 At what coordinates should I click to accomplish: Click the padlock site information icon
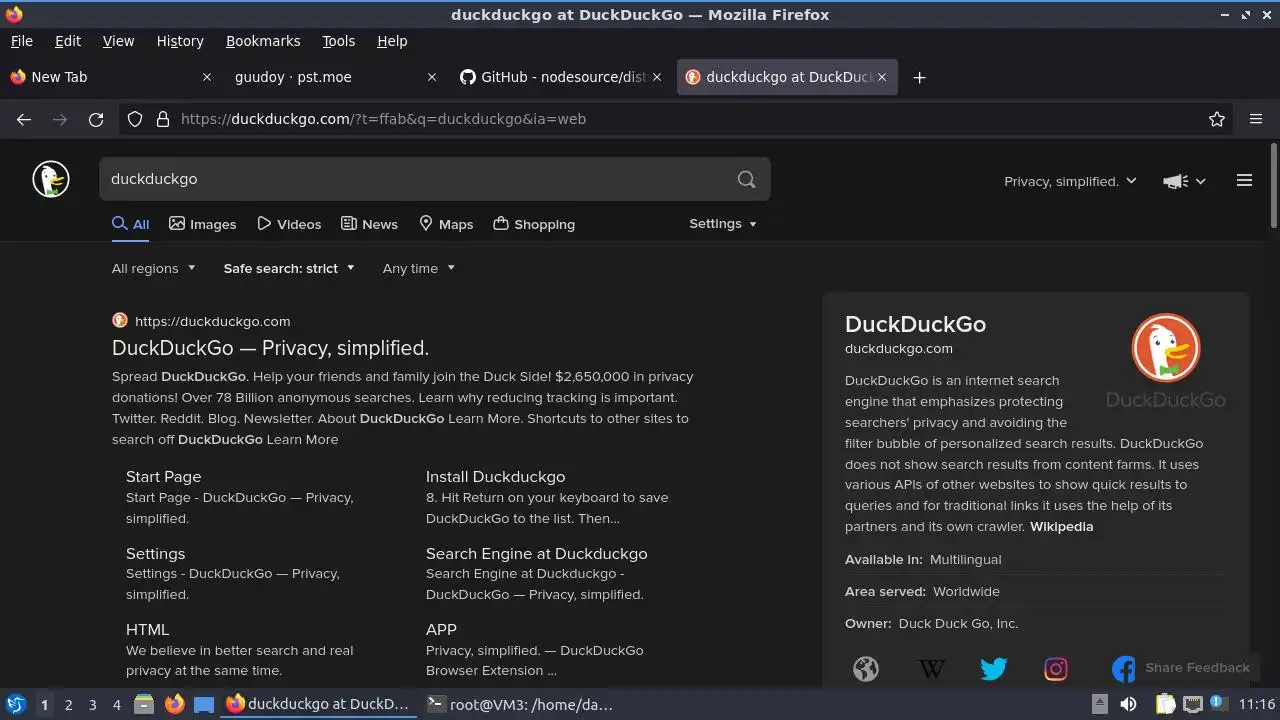163,119
